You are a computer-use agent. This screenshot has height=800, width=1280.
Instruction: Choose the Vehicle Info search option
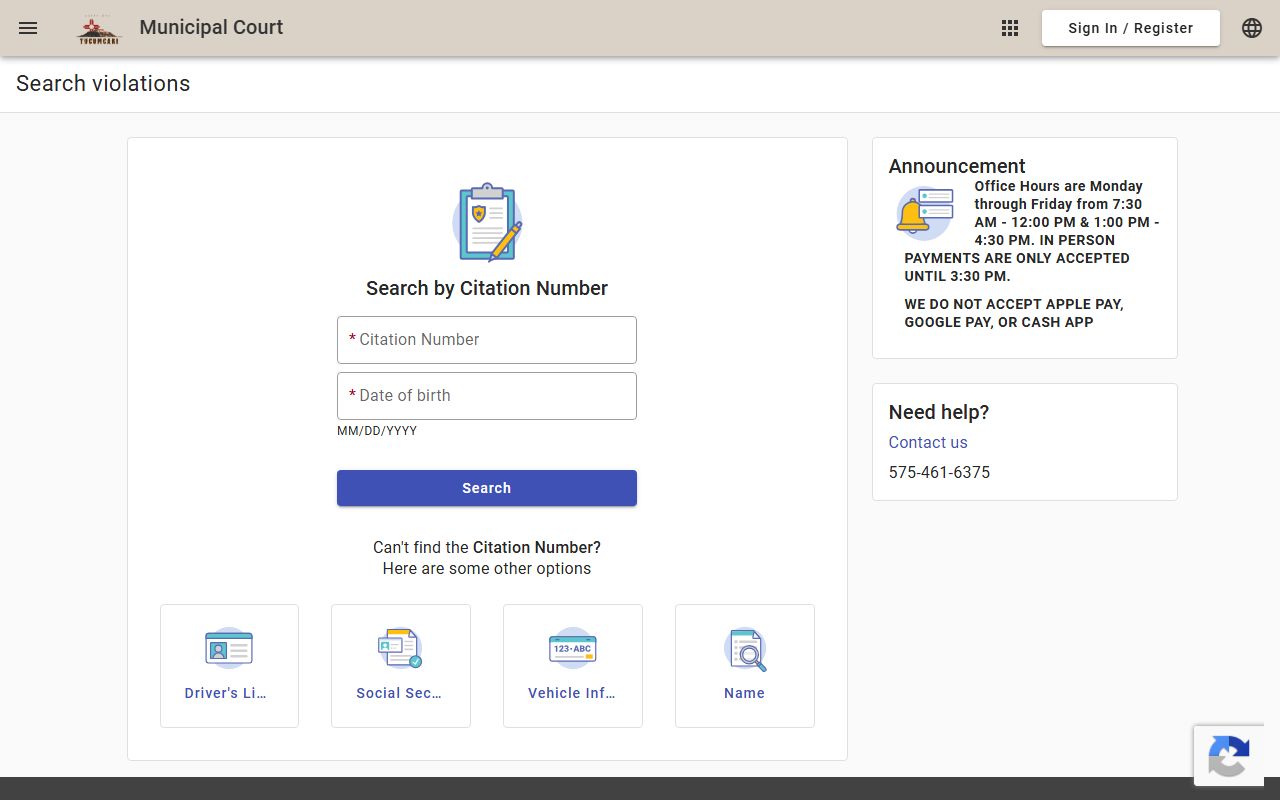tap(573, 666)
